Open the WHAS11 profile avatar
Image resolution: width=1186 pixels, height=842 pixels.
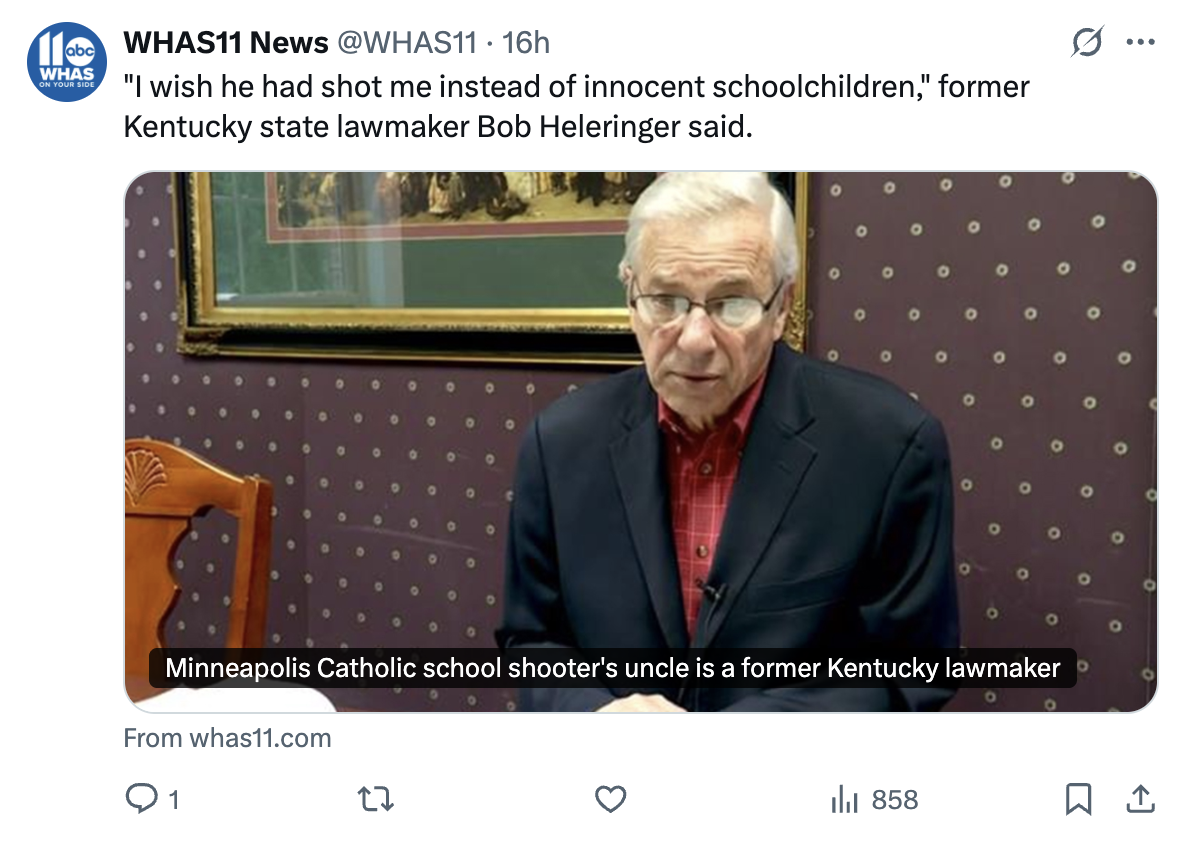pyautogui.click(x=68, y=62)
